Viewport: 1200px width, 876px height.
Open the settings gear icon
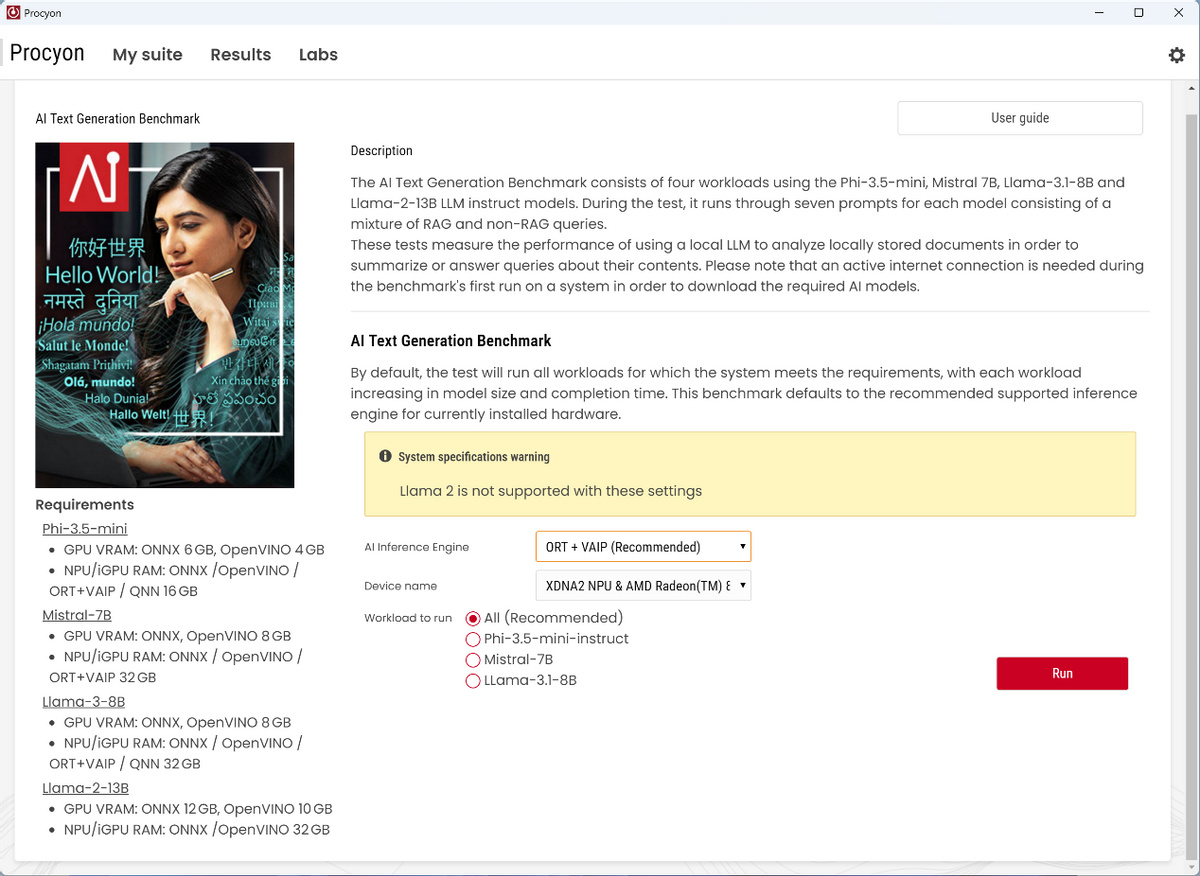[1176, 55]
